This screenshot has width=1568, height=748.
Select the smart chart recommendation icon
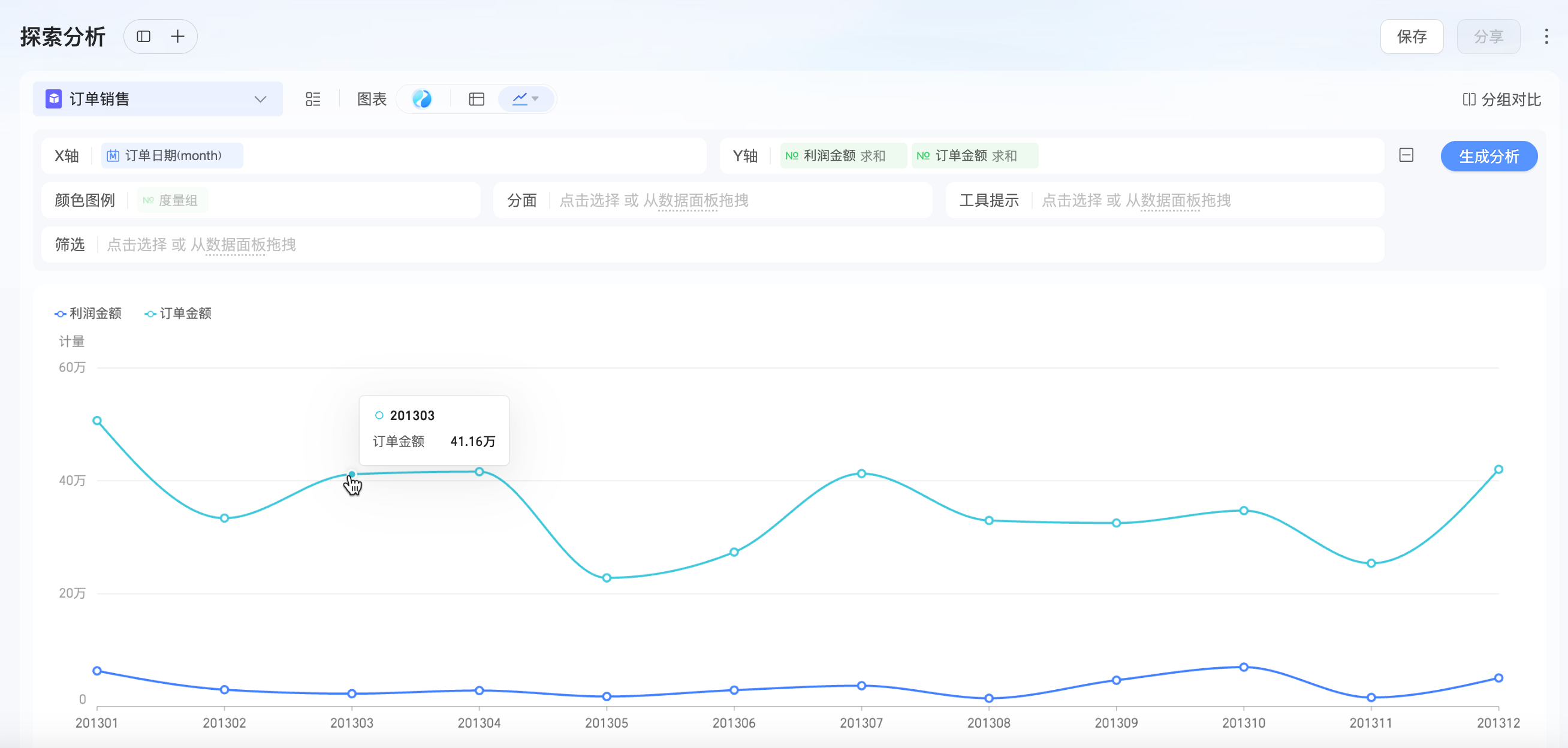pyautogui.click(x=422, y=99)
